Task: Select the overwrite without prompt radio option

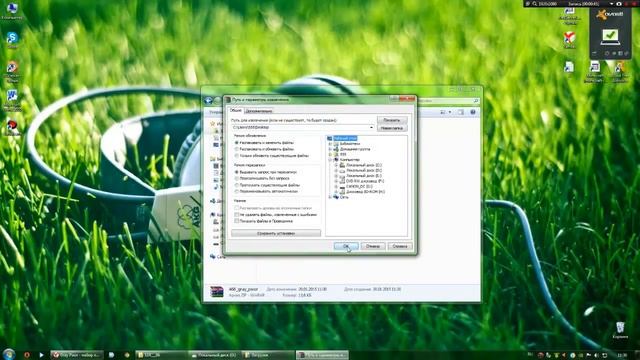Action: pyautogui.click(x=237, y=179)
